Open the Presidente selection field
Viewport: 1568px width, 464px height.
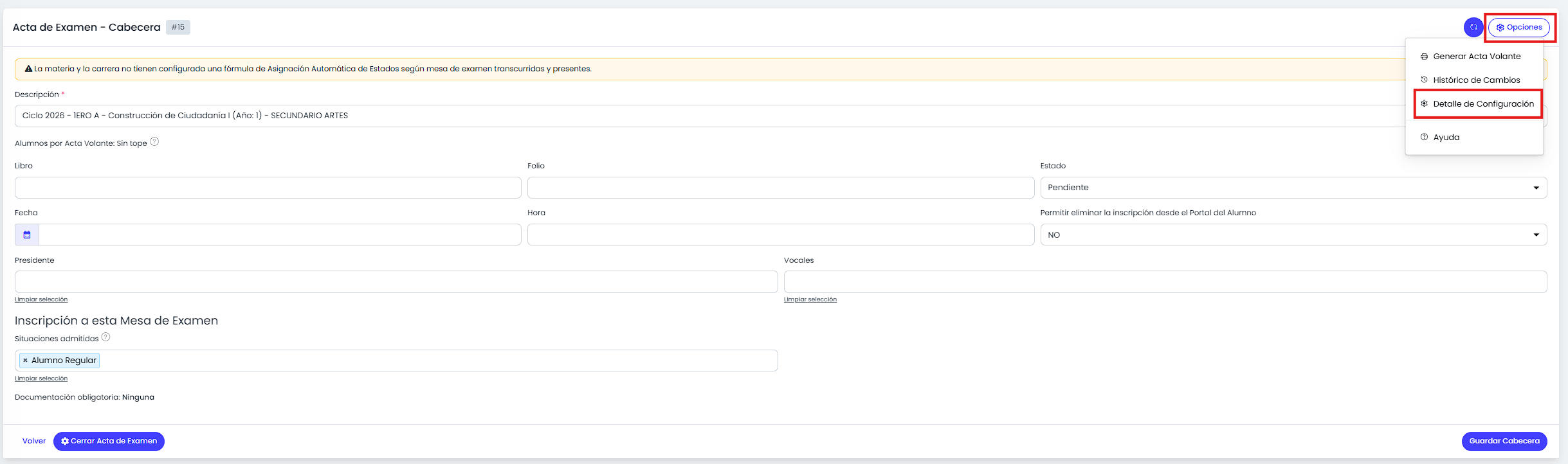tap(396, 282)
